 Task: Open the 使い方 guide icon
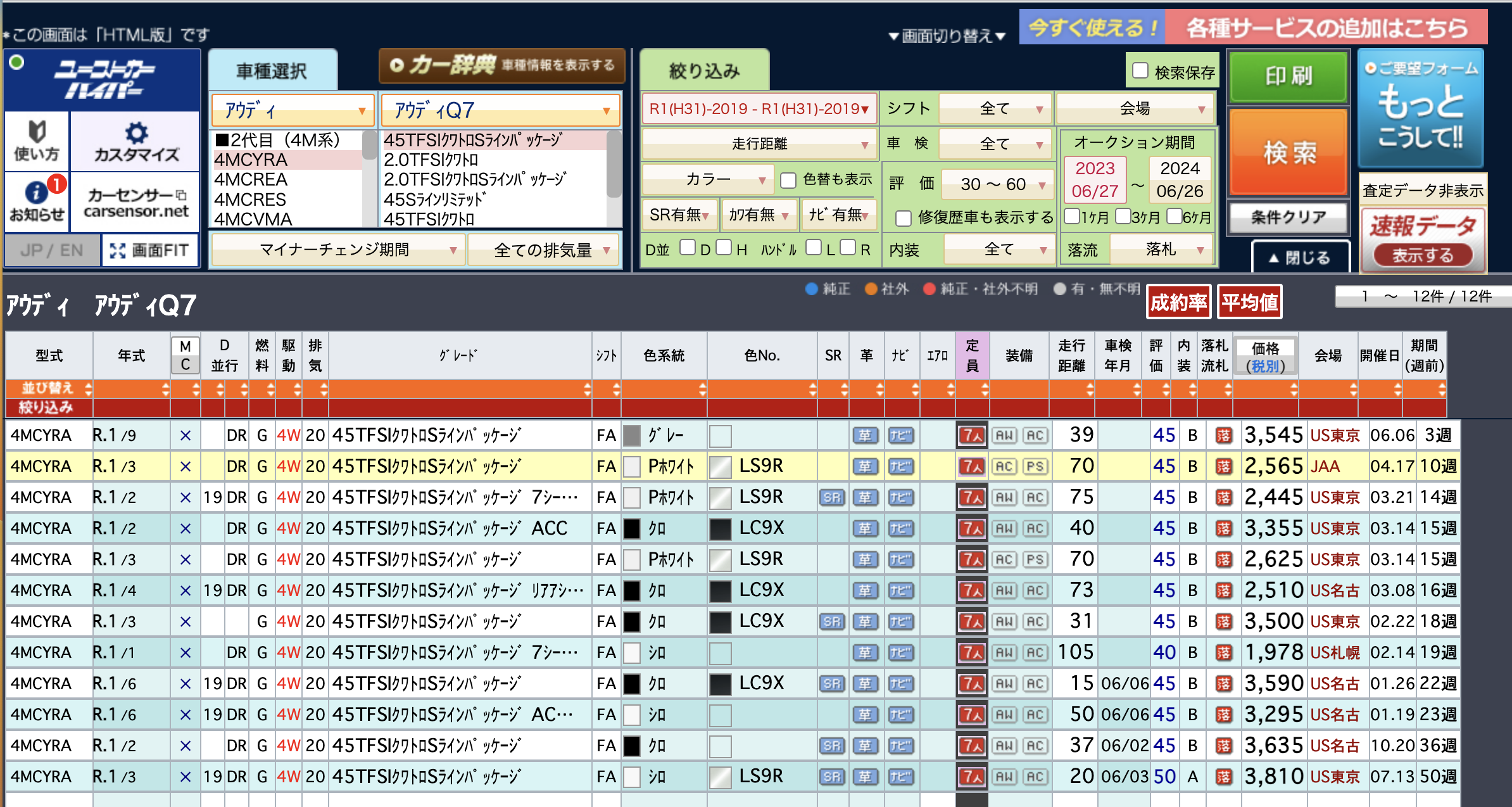(37, 141)
